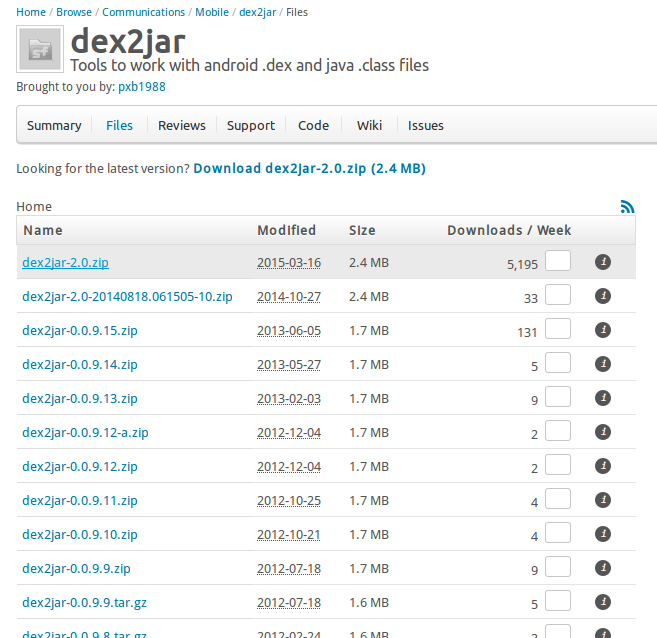The height and width of the screenshot is (638, 657).
Task: Click the Home breadcrumb link
Action: [31, 12]
